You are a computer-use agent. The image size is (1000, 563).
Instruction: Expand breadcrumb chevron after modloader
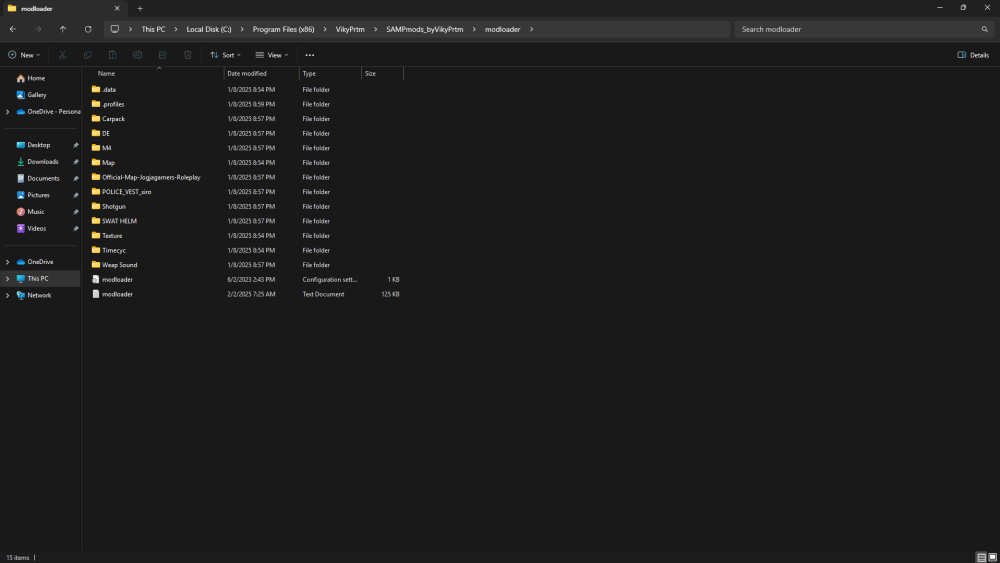[531, 29]
